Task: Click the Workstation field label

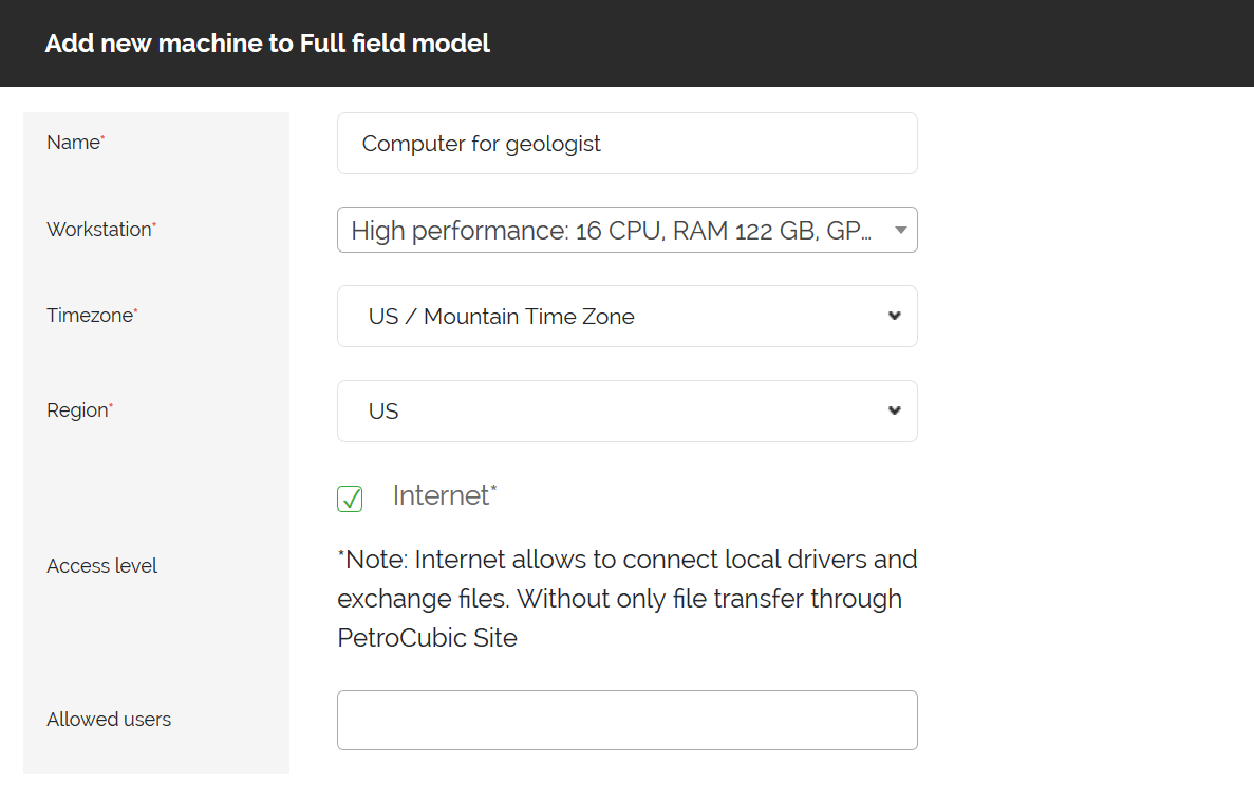Action: (101, 229)
